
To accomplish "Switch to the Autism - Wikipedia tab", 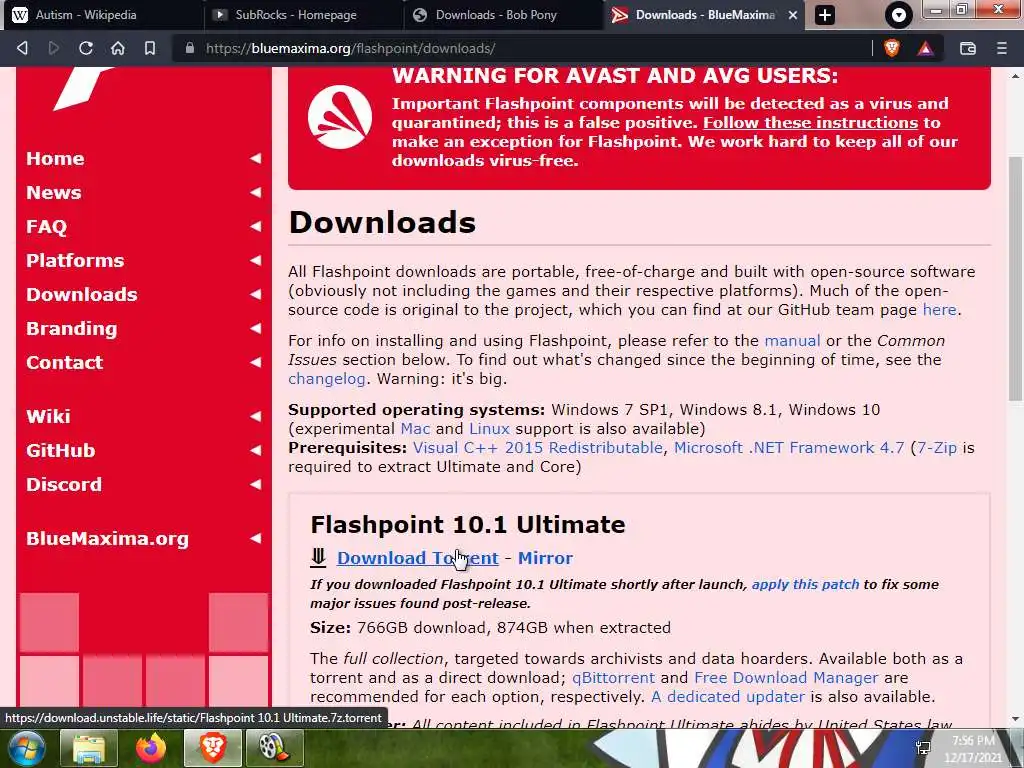I will (x=104, y=15).
